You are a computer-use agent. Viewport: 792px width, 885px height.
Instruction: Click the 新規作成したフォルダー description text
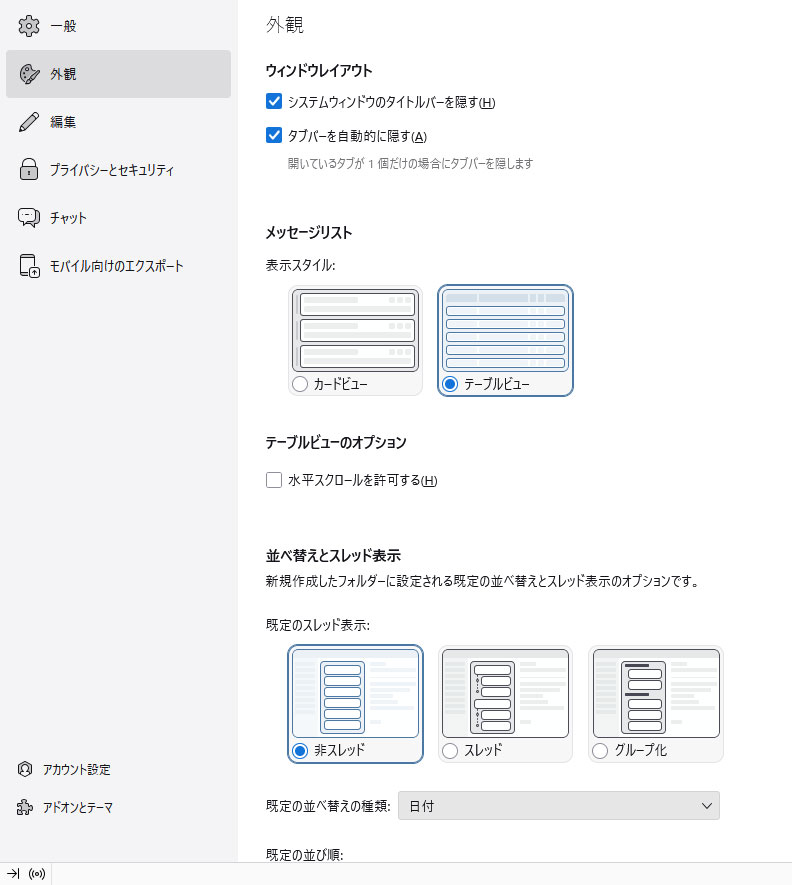click(x=483, y=581)
